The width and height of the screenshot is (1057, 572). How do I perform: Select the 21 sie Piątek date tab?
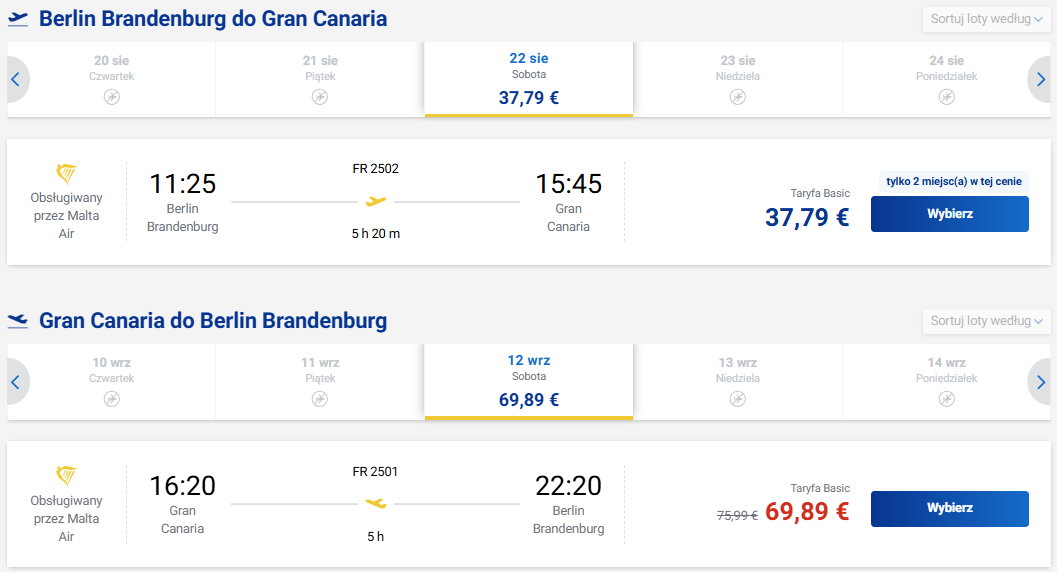[x=320, y=80]
